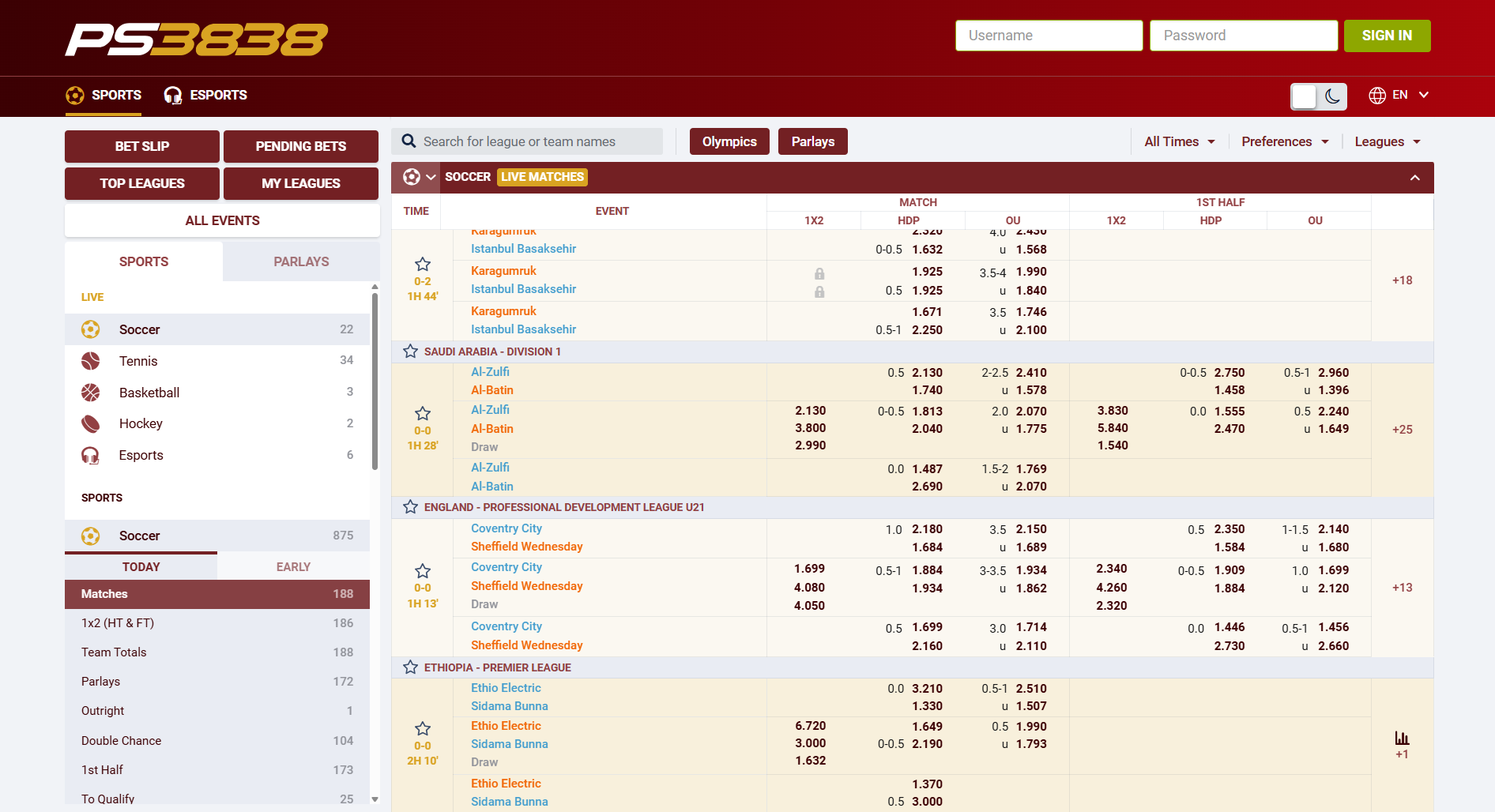Open the stats chart icon for Ethio Electric
The image size is (1495, 812).
[x=1402, y=739]
